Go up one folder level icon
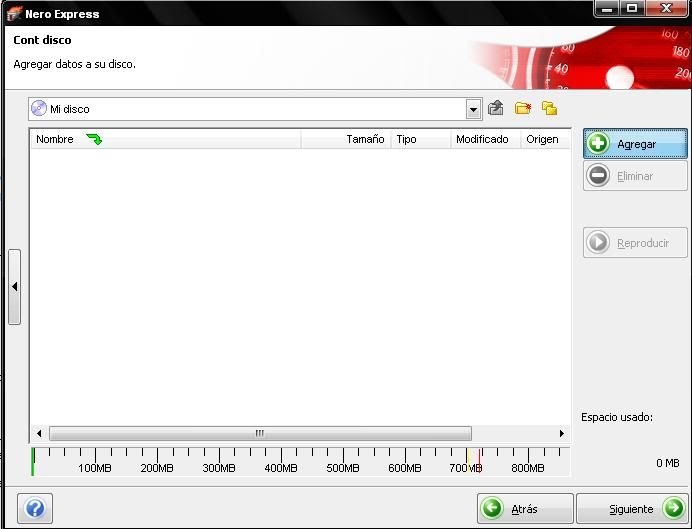 pos(496,108)
